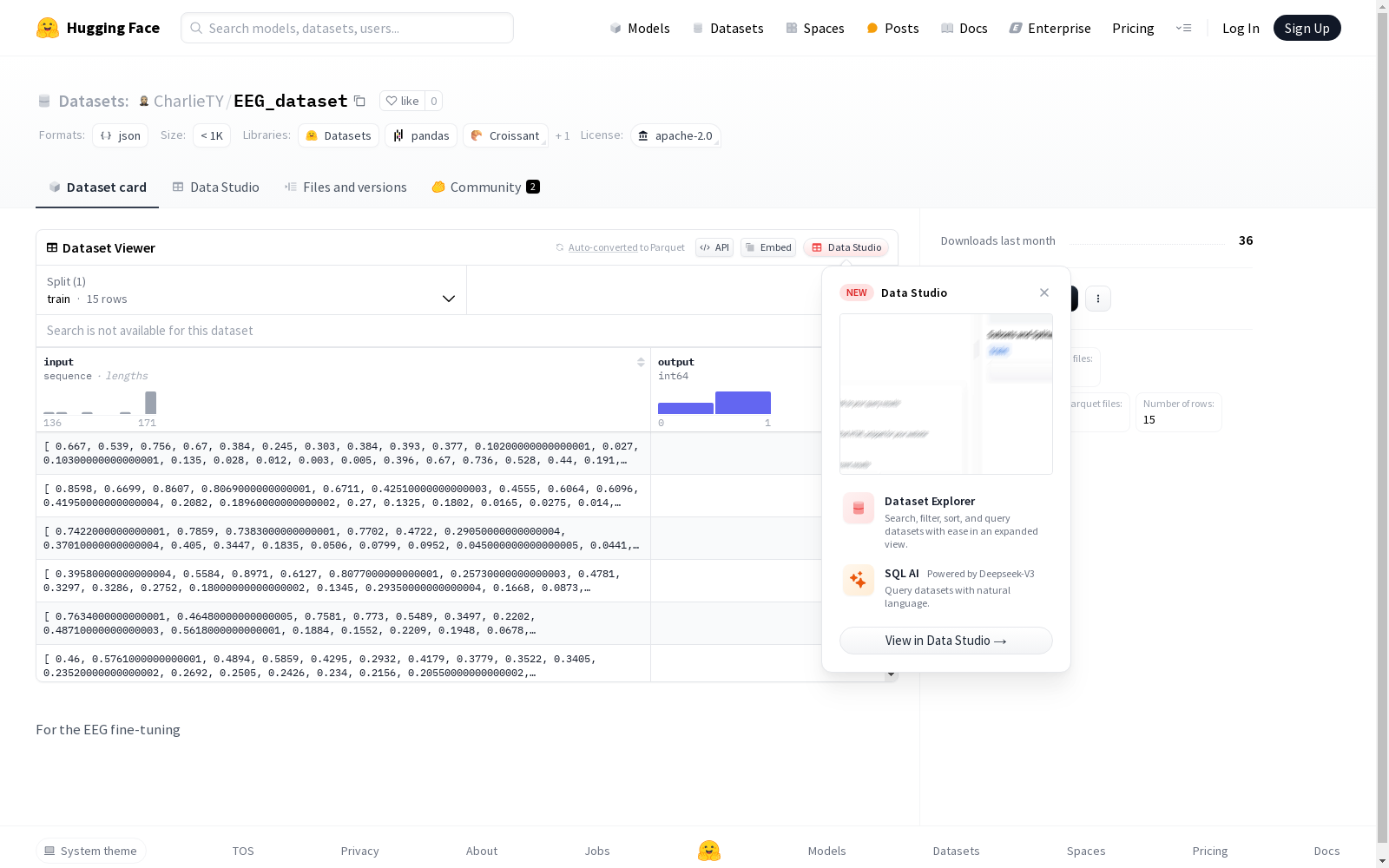Click the like count 0
The height and width of the screenshot is (868, 1389).
434,101
